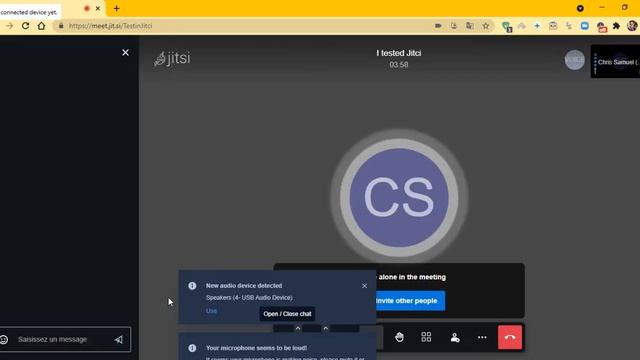
Task: Open the tab search dropdown
Action: tap(580, 8)
